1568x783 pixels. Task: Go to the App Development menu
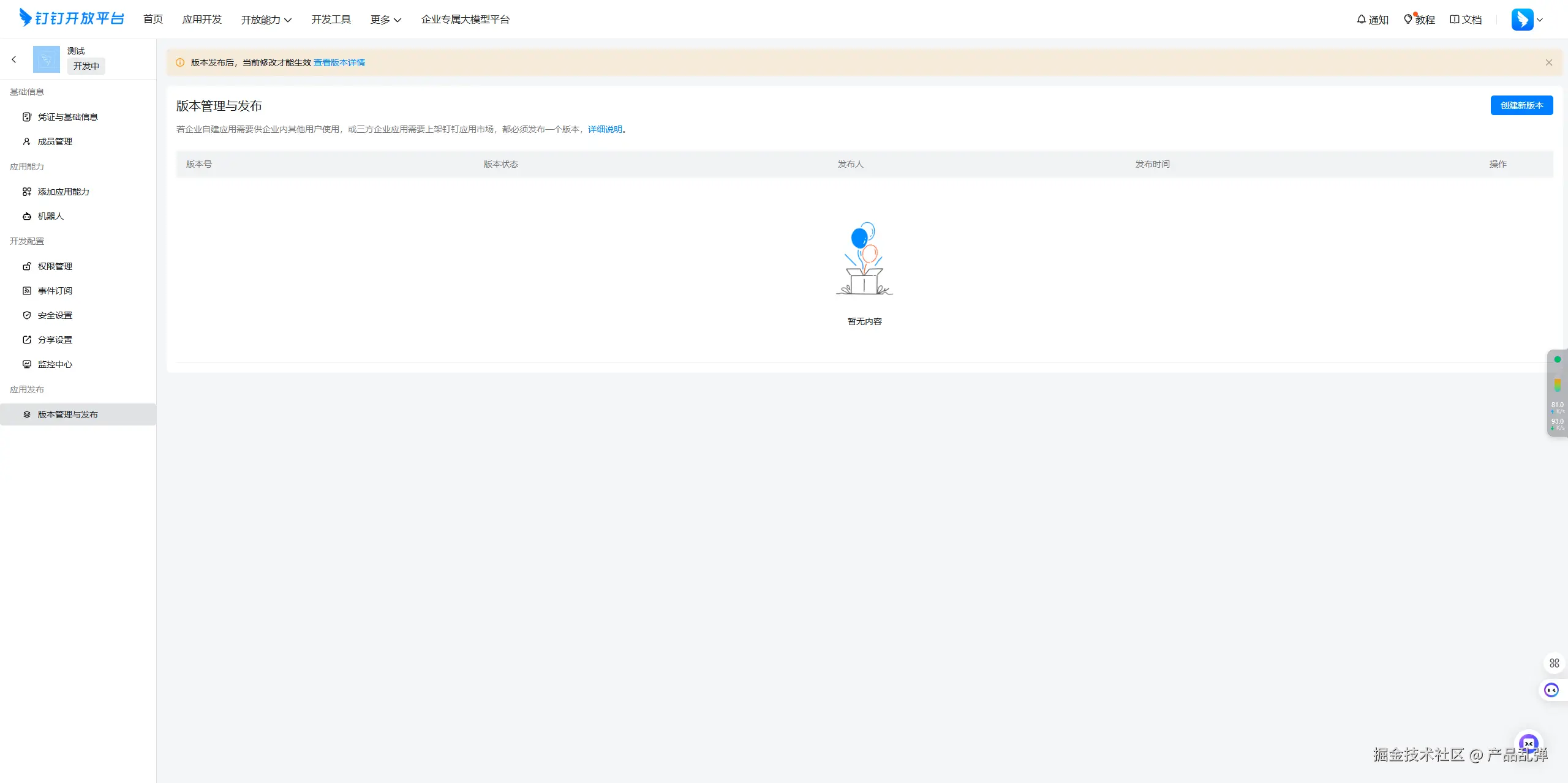tap(202, 20)
